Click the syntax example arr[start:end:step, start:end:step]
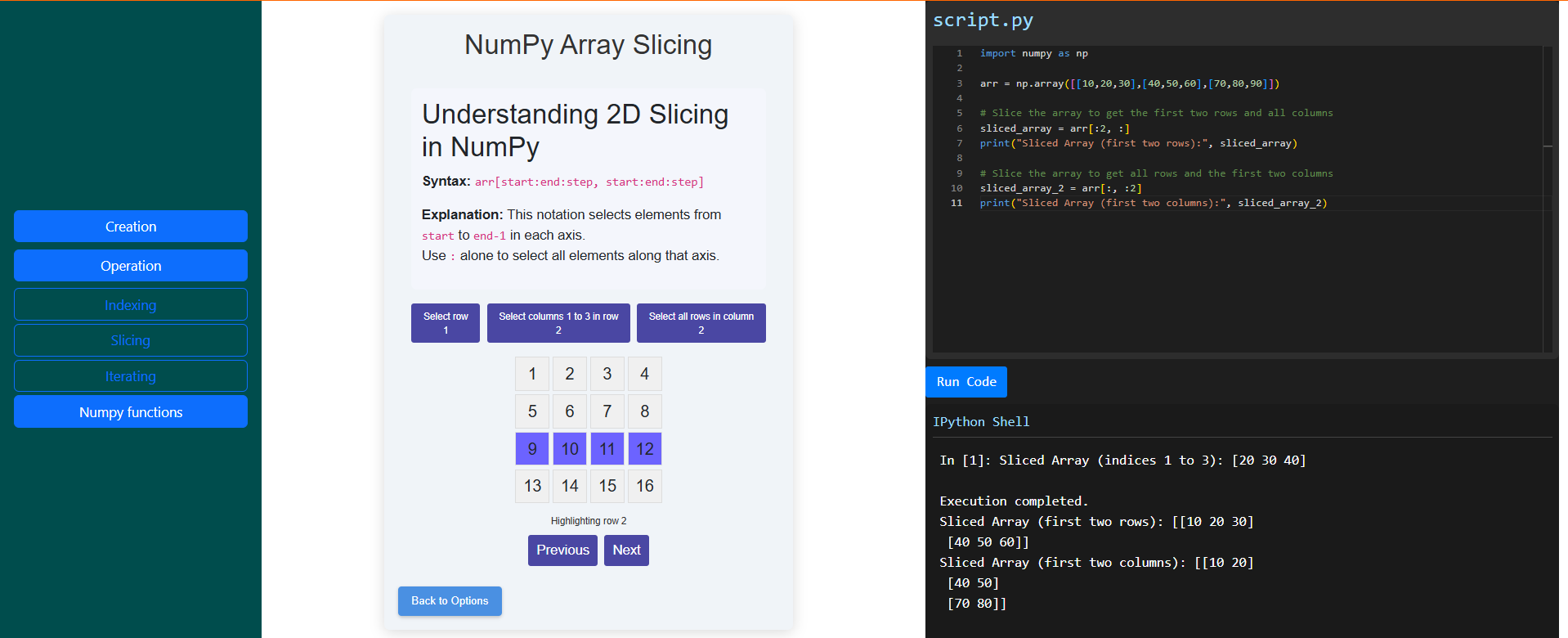 (589, 182)
